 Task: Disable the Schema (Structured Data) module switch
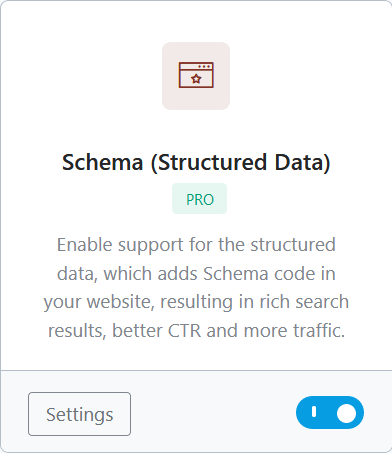330,412
